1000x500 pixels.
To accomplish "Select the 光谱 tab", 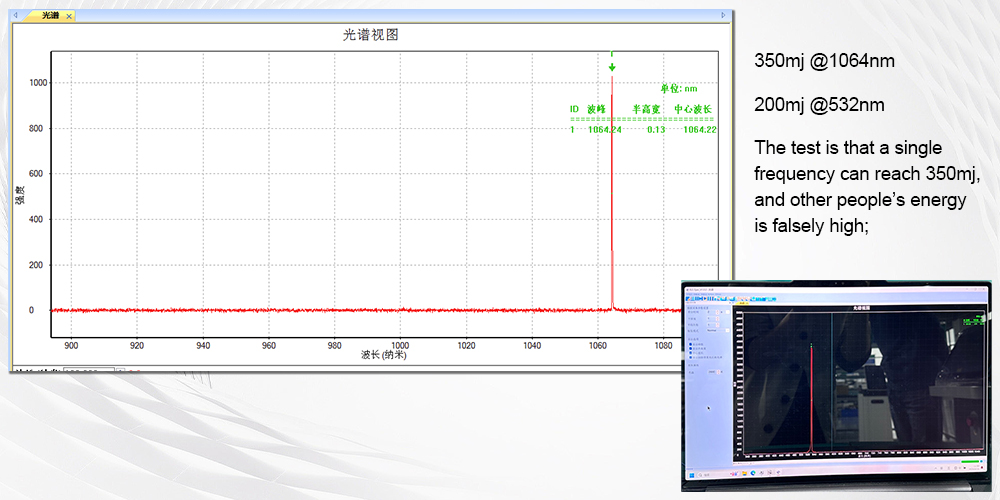I will 49,16.
